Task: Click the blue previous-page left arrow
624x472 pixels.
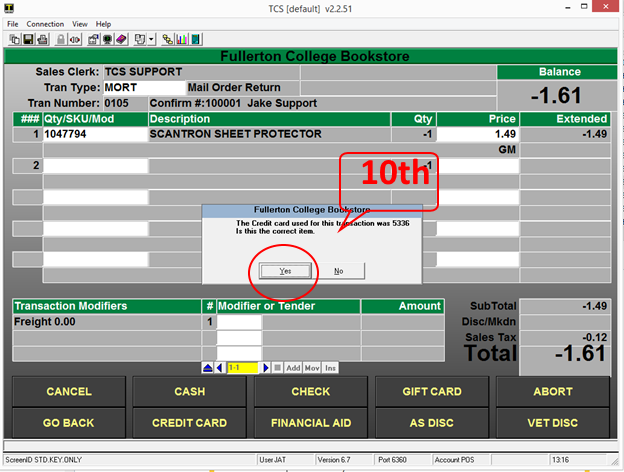Action: click(220, 368)
